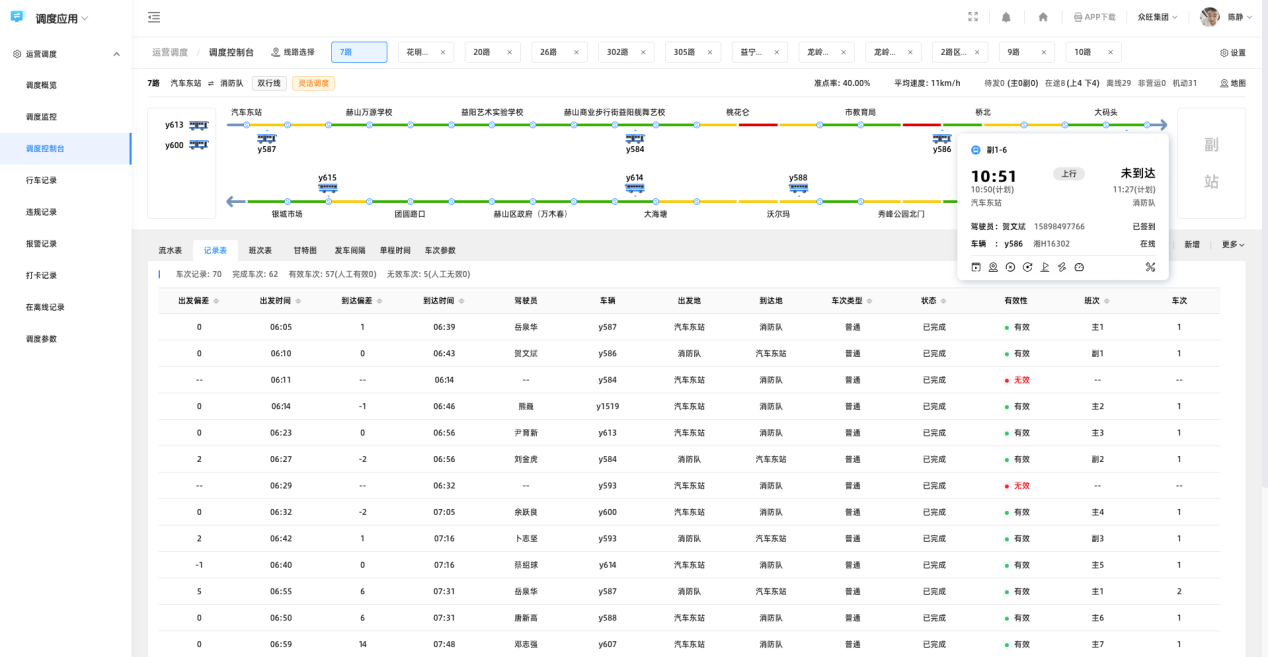Image resolution: width=1268 pixels, height=657 pixels.
Task: Click the tools icon at popup bottom right
Action: (x=1150, y=267)
